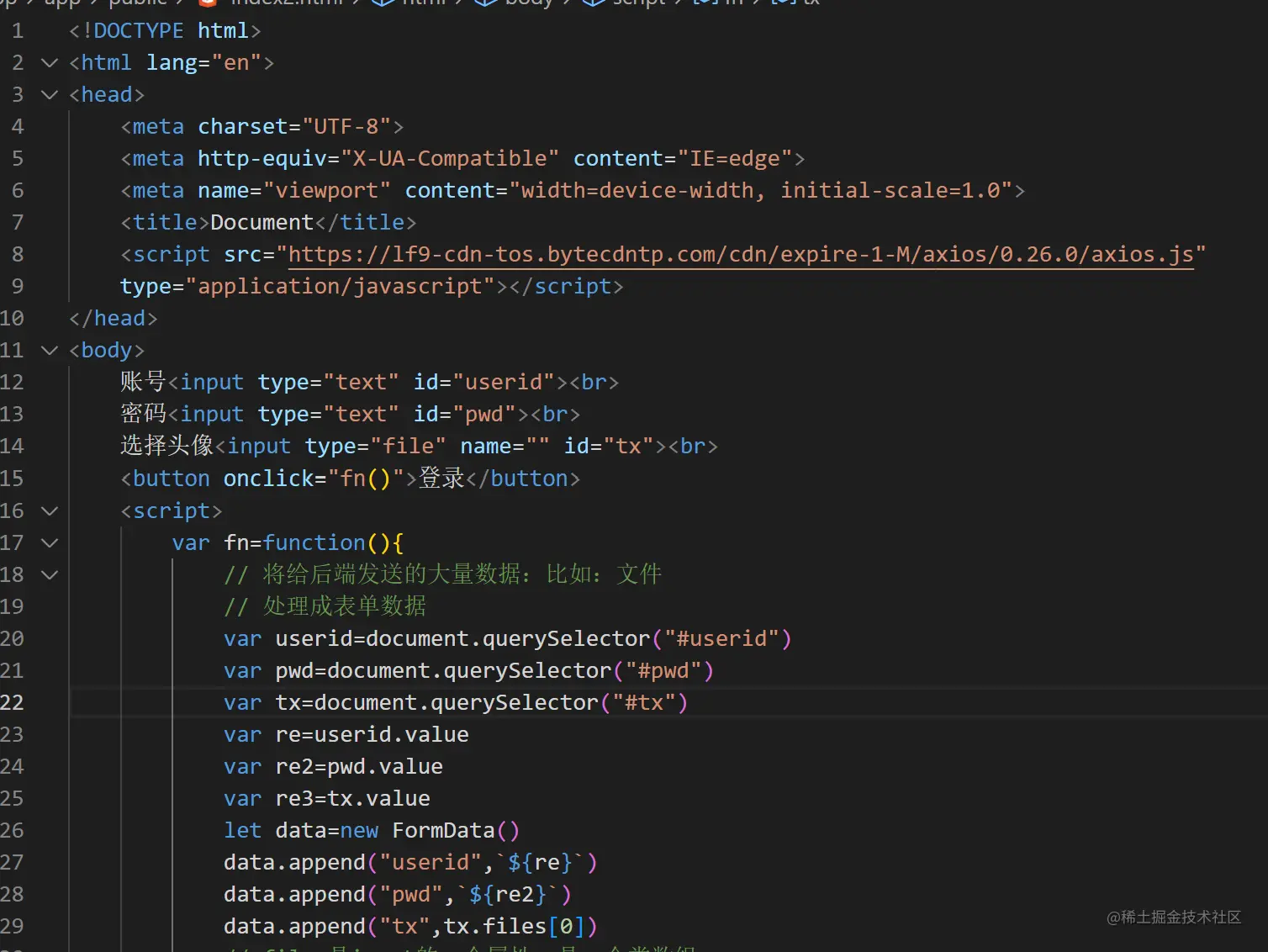The image size is (1268, 952).
Task: Click "width=device-width, initial-scale=1.0" string
Action: pos(761,191)
